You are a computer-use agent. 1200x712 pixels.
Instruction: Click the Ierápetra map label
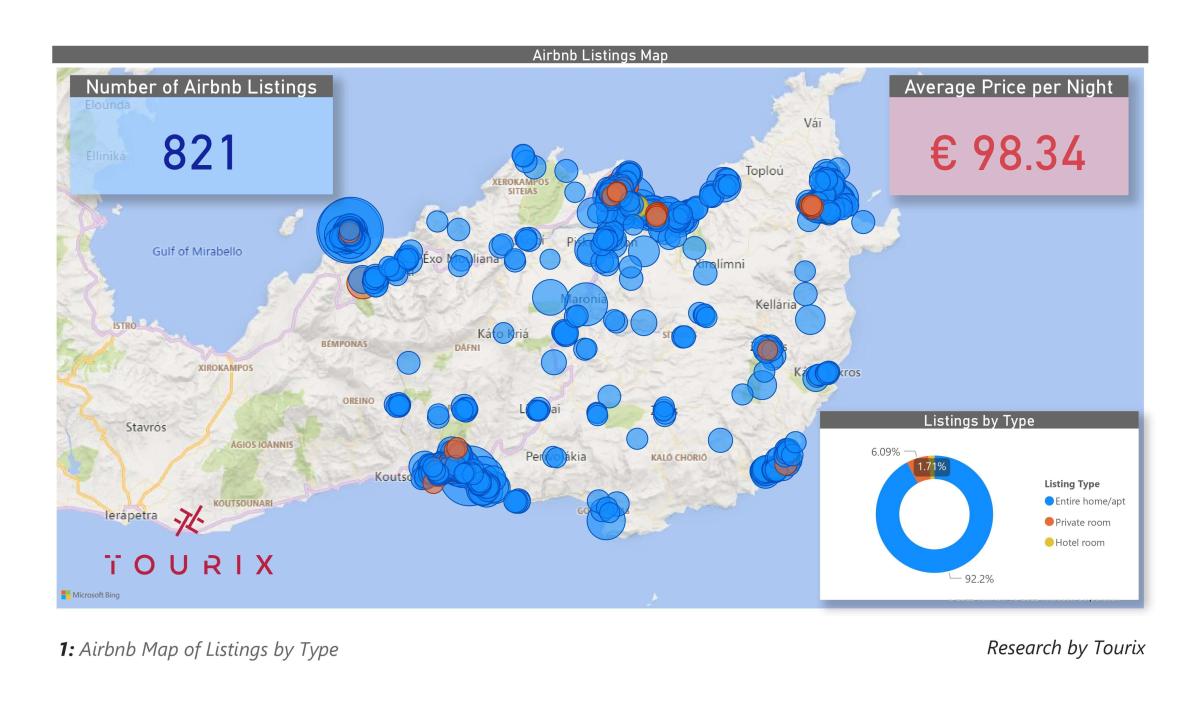(131, 514)
